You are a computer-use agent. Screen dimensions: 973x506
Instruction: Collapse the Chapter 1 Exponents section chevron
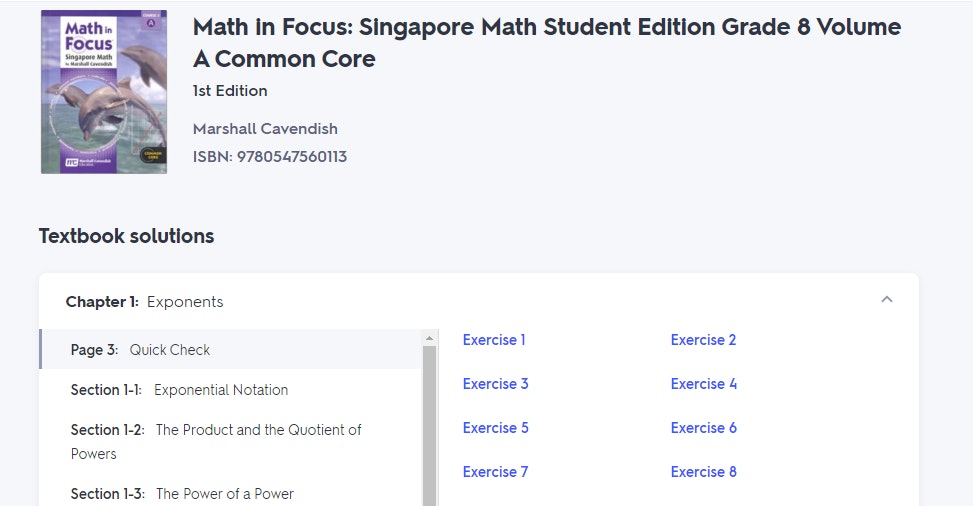point(887,300)
